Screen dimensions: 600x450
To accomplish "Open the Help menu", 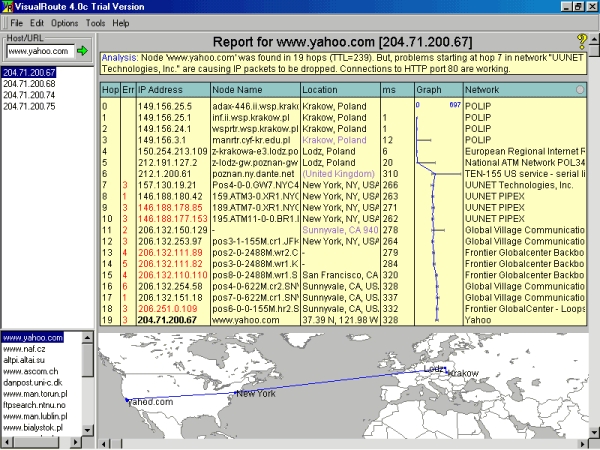I will 121,23.
